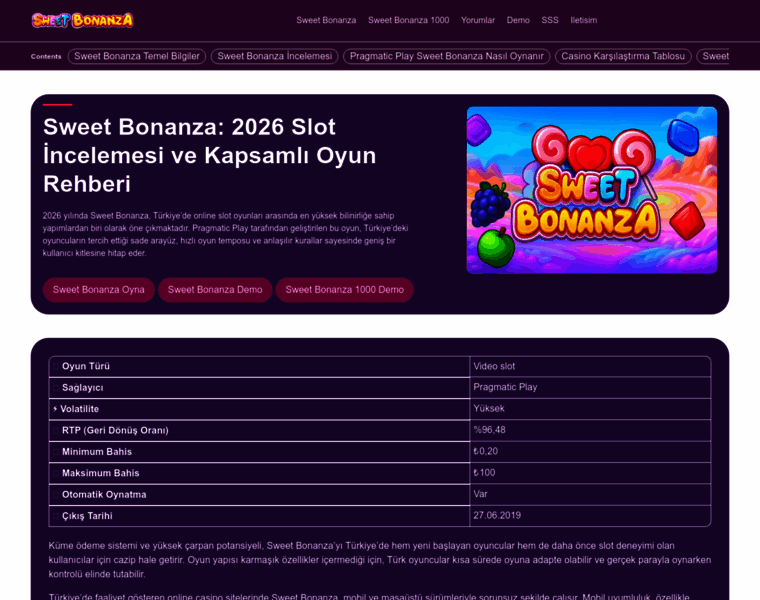The width and height of the screenshot is (760, 600).
Task: Open the Sweet Bonanza nav link
Action: click(x=326, y=20)
